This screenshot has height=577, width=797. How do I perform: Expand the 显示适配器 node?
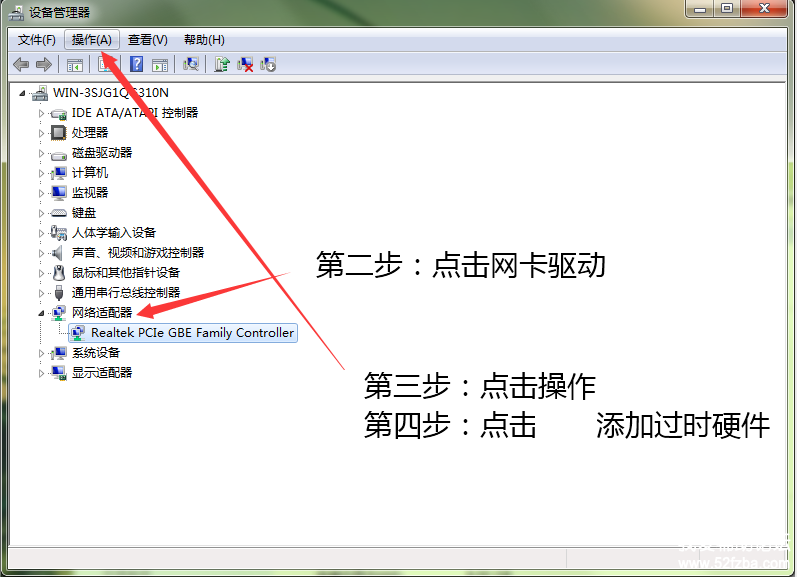pyautogui.click(x=41, y=373)
